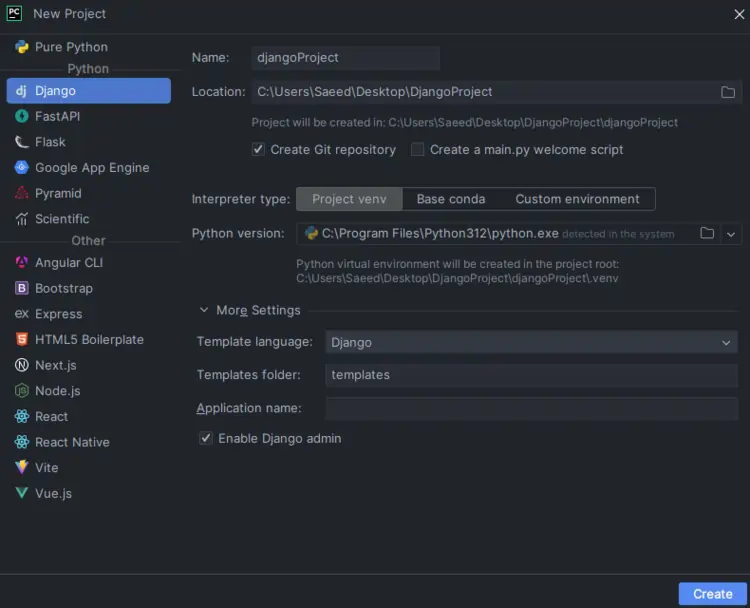Select the 'HTML5 Boilerplate' list label

(x=89, y=340)
